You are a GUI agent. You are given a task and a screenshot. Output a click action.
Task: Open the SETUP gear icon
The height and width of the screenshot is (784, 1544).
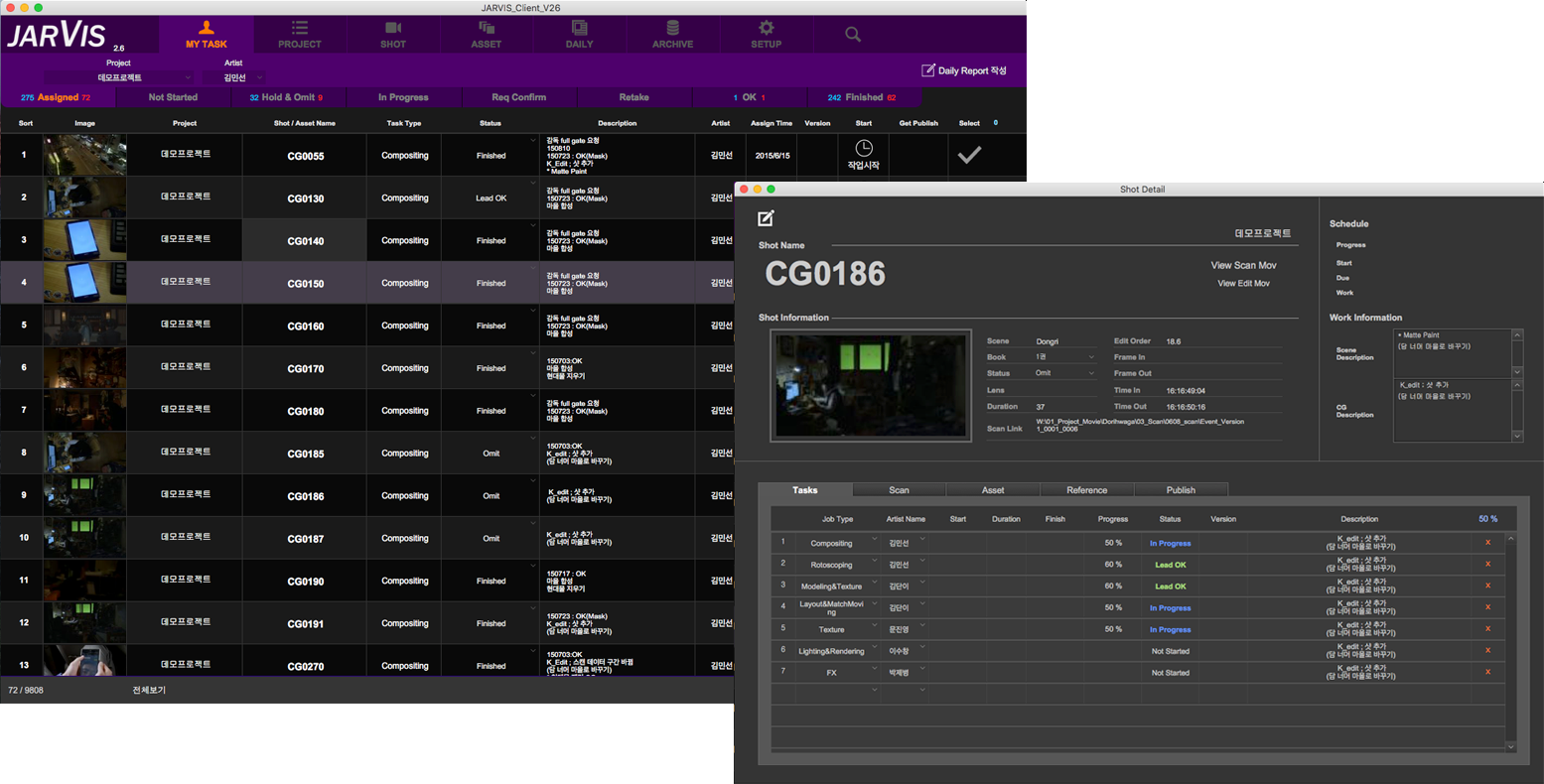coord(766,29)
